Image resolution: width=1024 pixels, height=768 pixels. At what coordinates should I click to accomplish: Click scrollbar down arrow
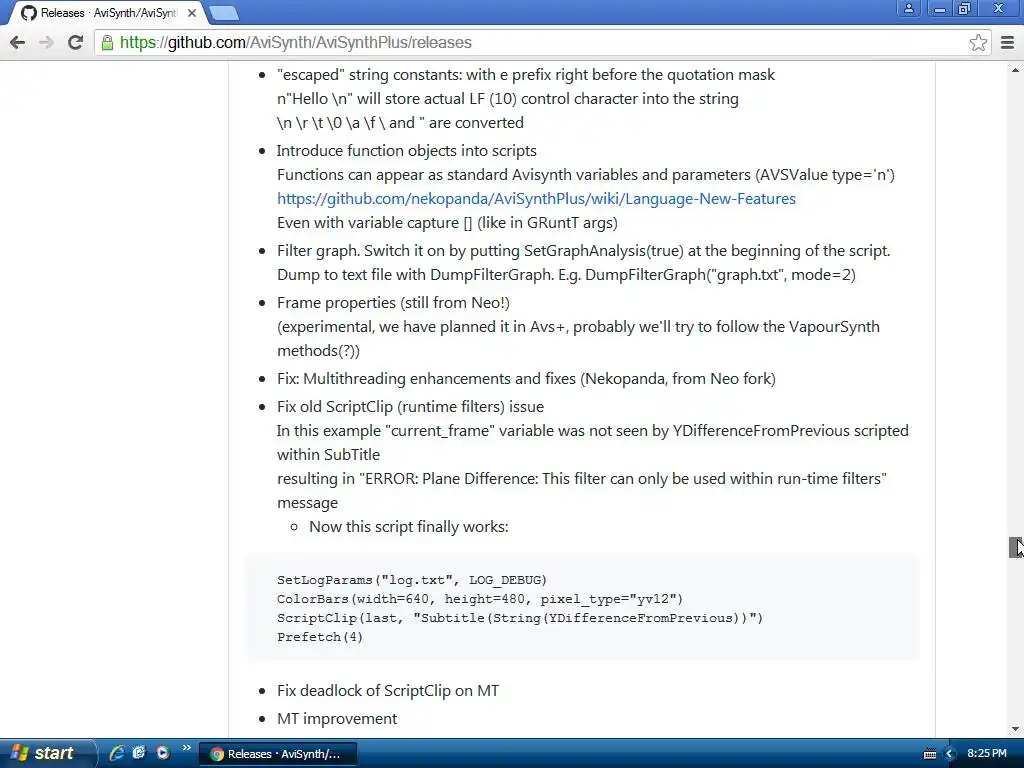pyautogui.click(x=1016, y=729)
